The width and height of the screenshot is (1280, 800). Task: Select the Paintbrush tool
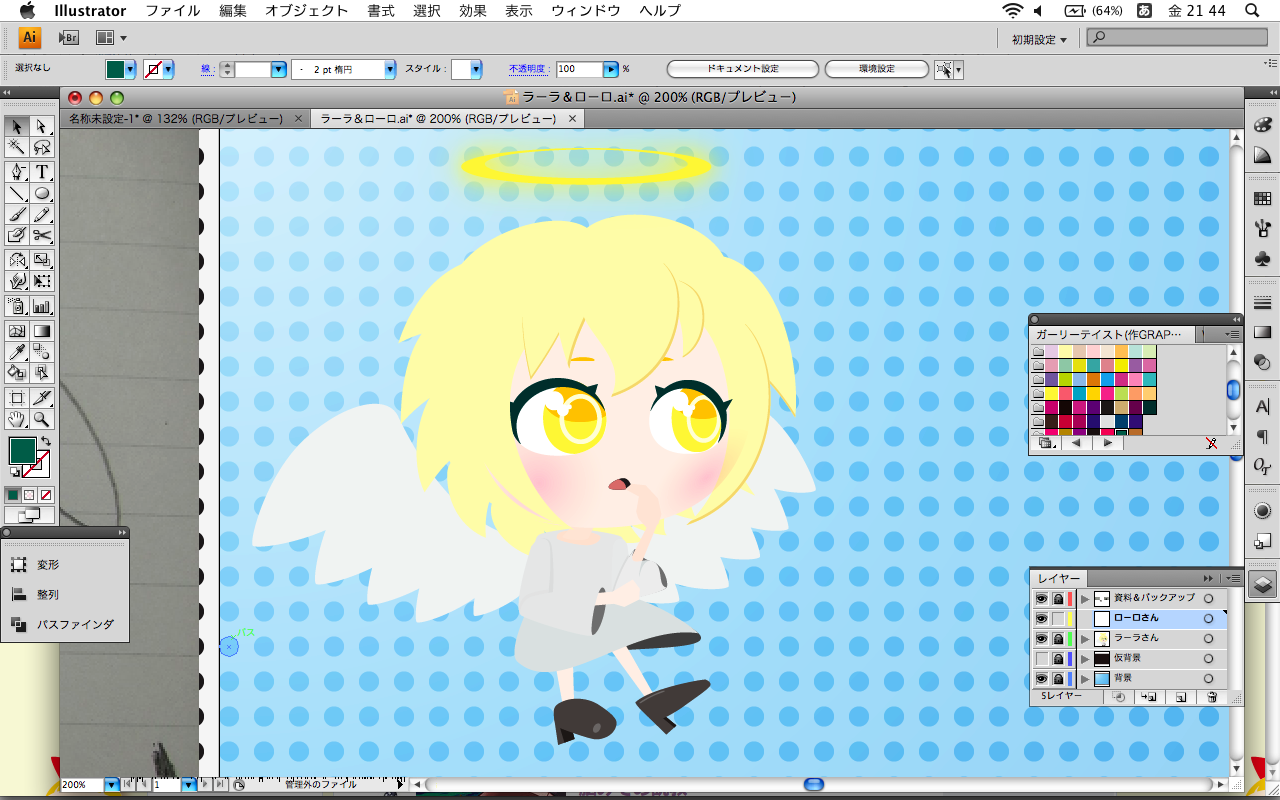point(17,214)
